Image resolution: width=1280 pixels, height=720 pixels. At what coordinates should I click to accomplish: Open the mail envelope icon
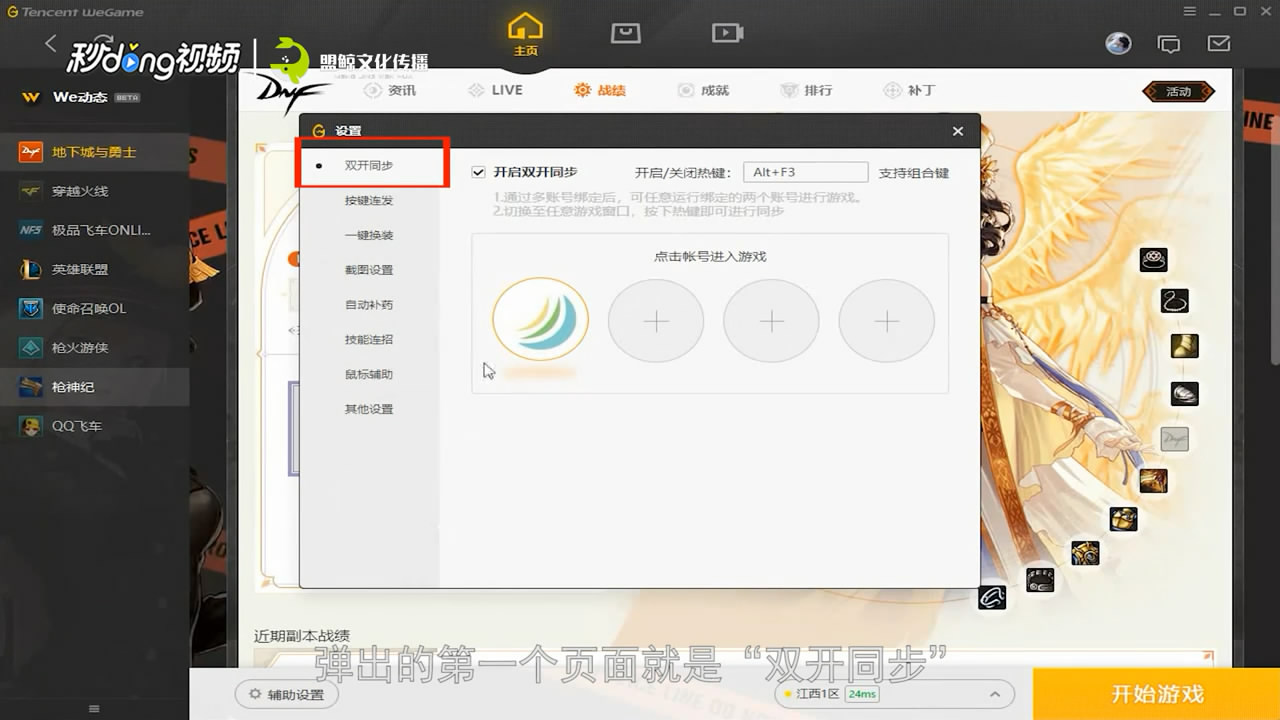[x=1219, y=44]
